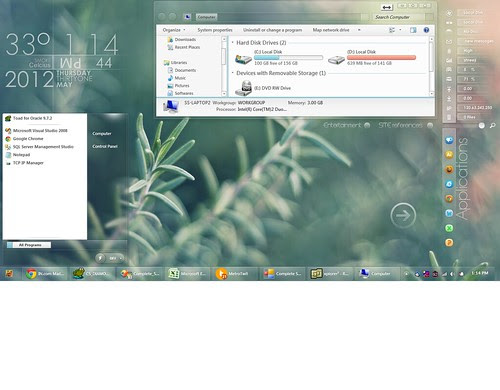Image resolution: width=500 pixels, height=390 pixels.
Task: Select the (C:) Local Disk drive
Action: click(279, 57)
